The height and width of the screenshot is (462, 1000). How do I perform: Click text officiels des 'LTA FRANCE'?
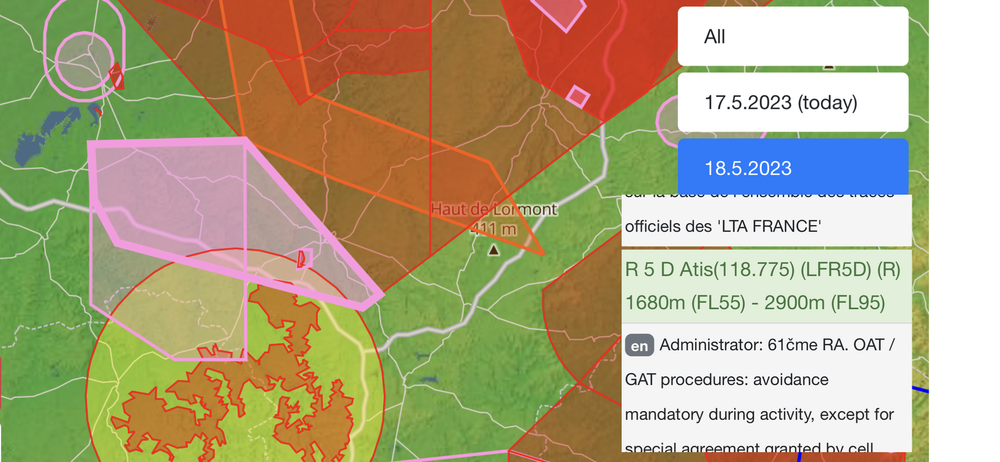721,225
